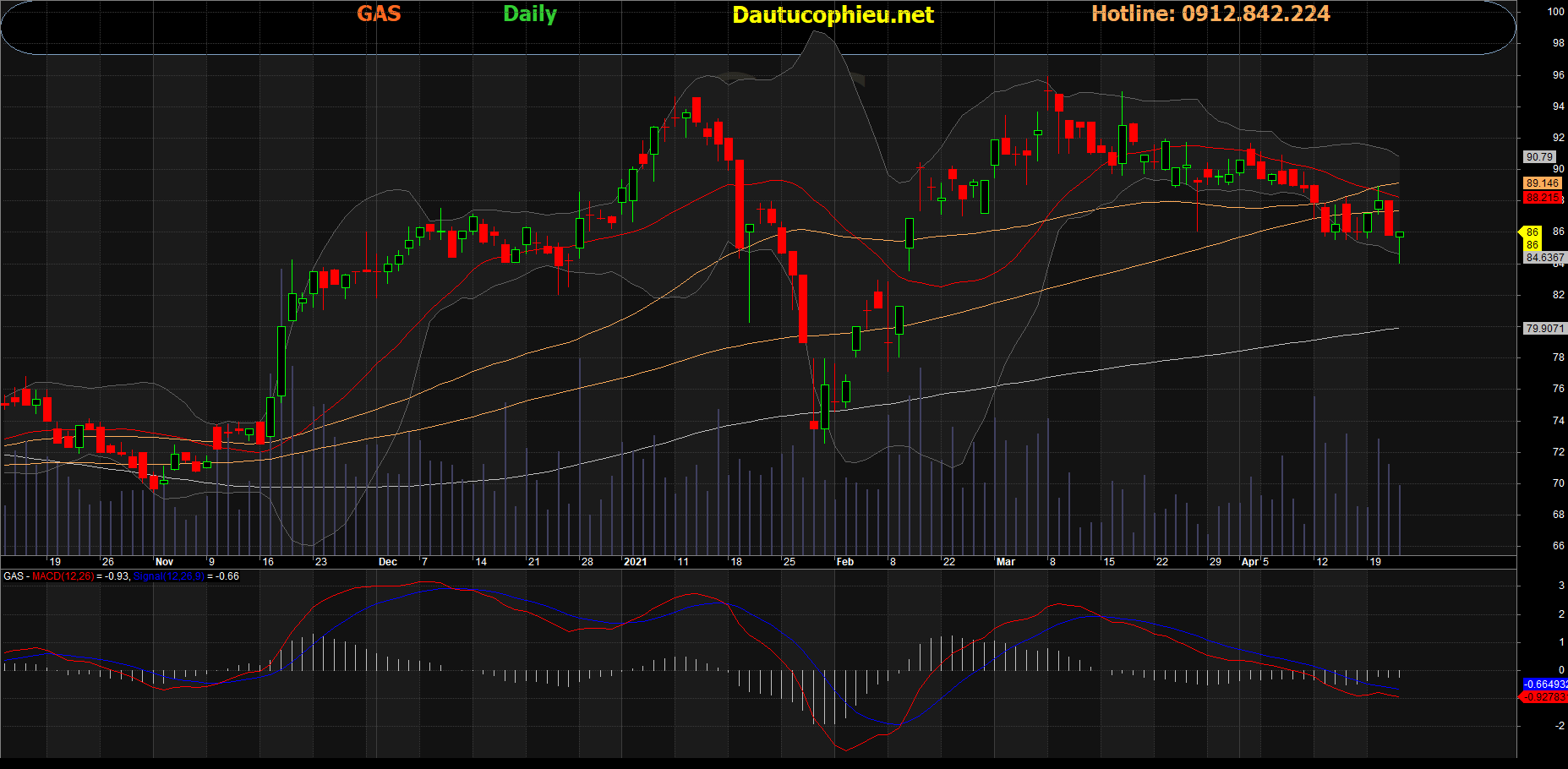The width and height of the screenshot is (1568, 769).
Task: Select the 90.79 upper band price tag
Action: (1539, 157)
